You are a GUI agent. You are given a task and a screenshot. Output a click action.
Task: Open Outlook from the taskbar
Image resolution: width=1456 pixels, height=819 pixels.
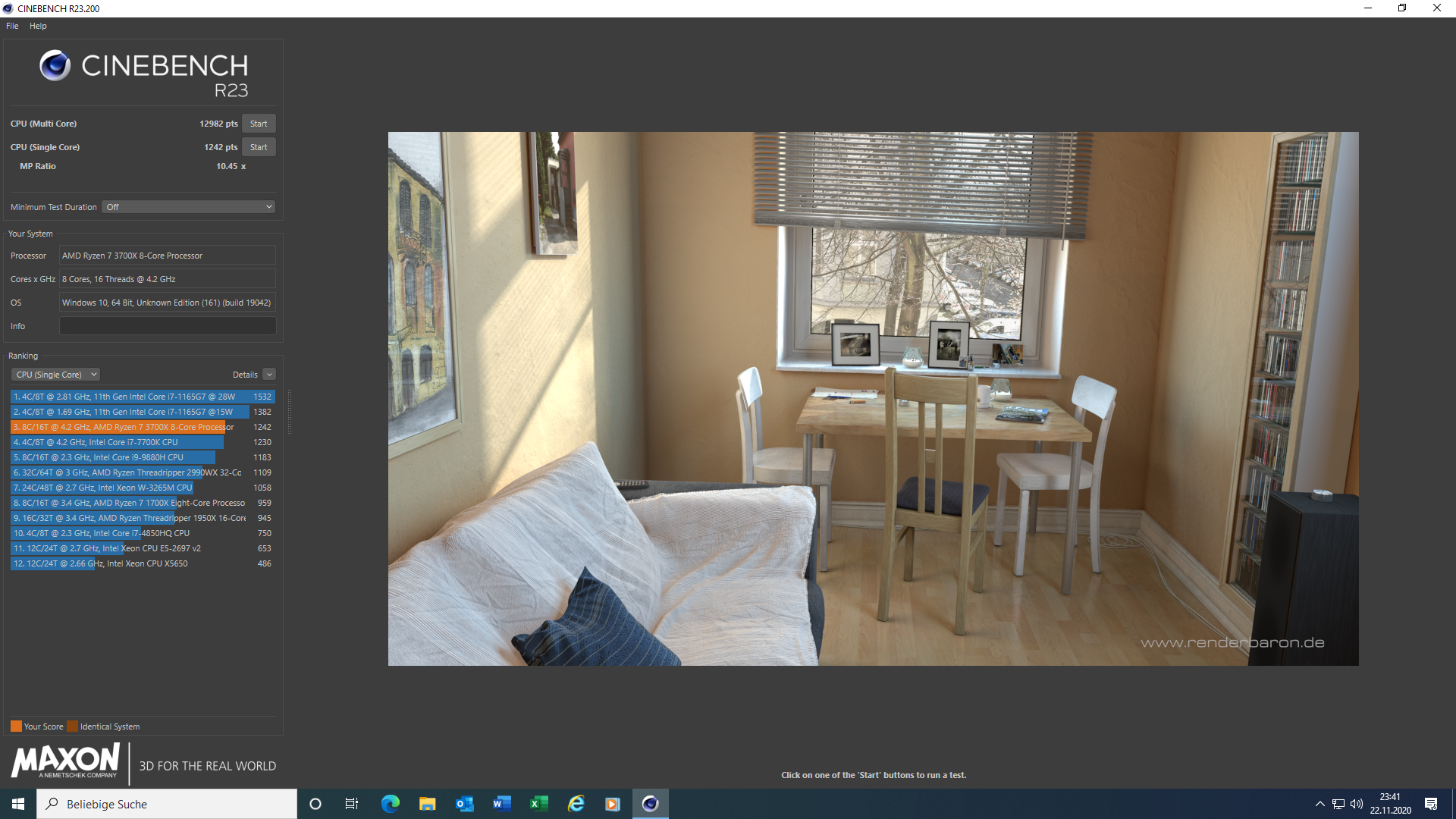pos(464,803)
